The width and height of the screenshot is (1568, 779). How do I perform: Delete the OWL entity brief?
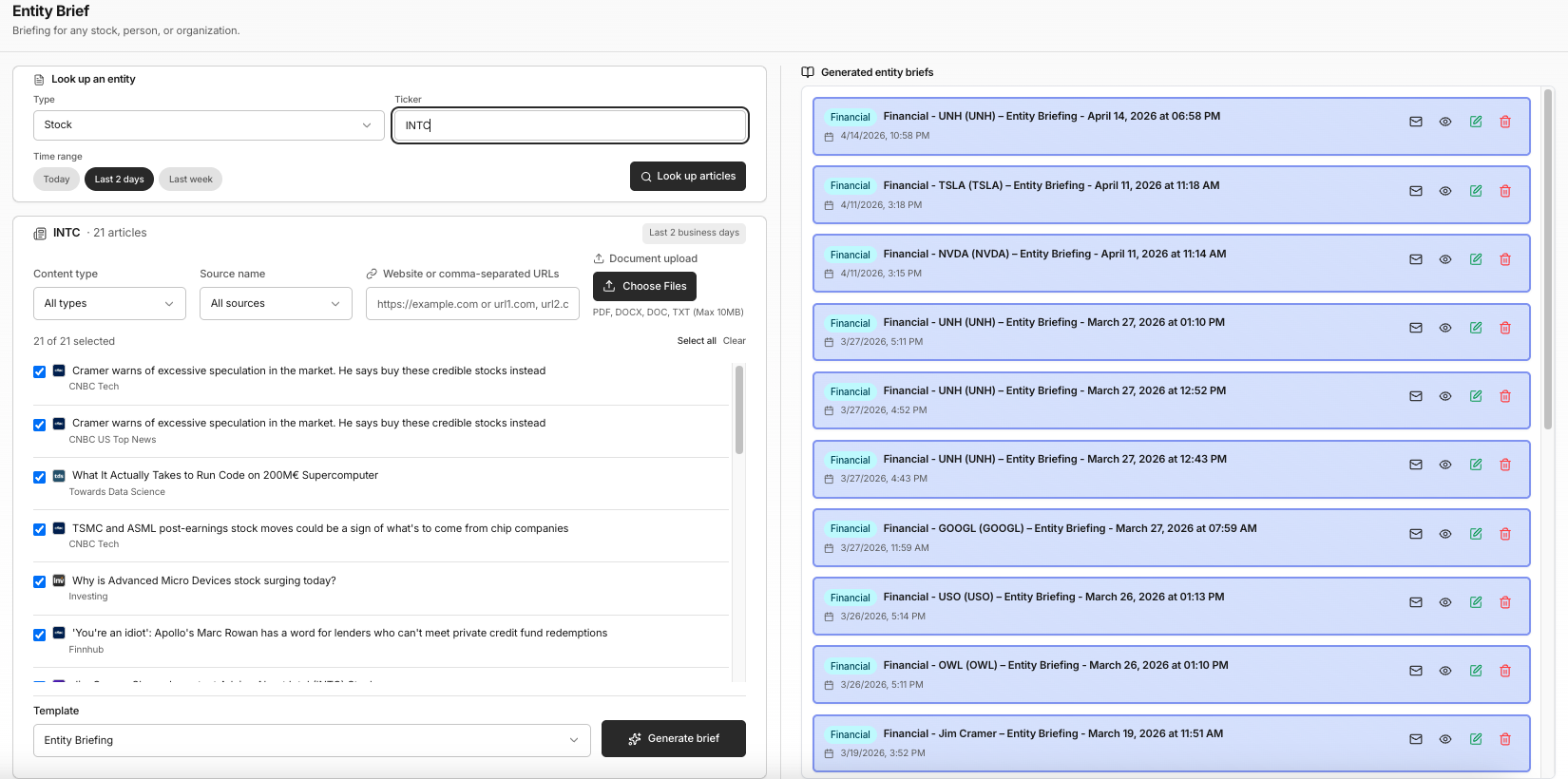click(1505, 671)
